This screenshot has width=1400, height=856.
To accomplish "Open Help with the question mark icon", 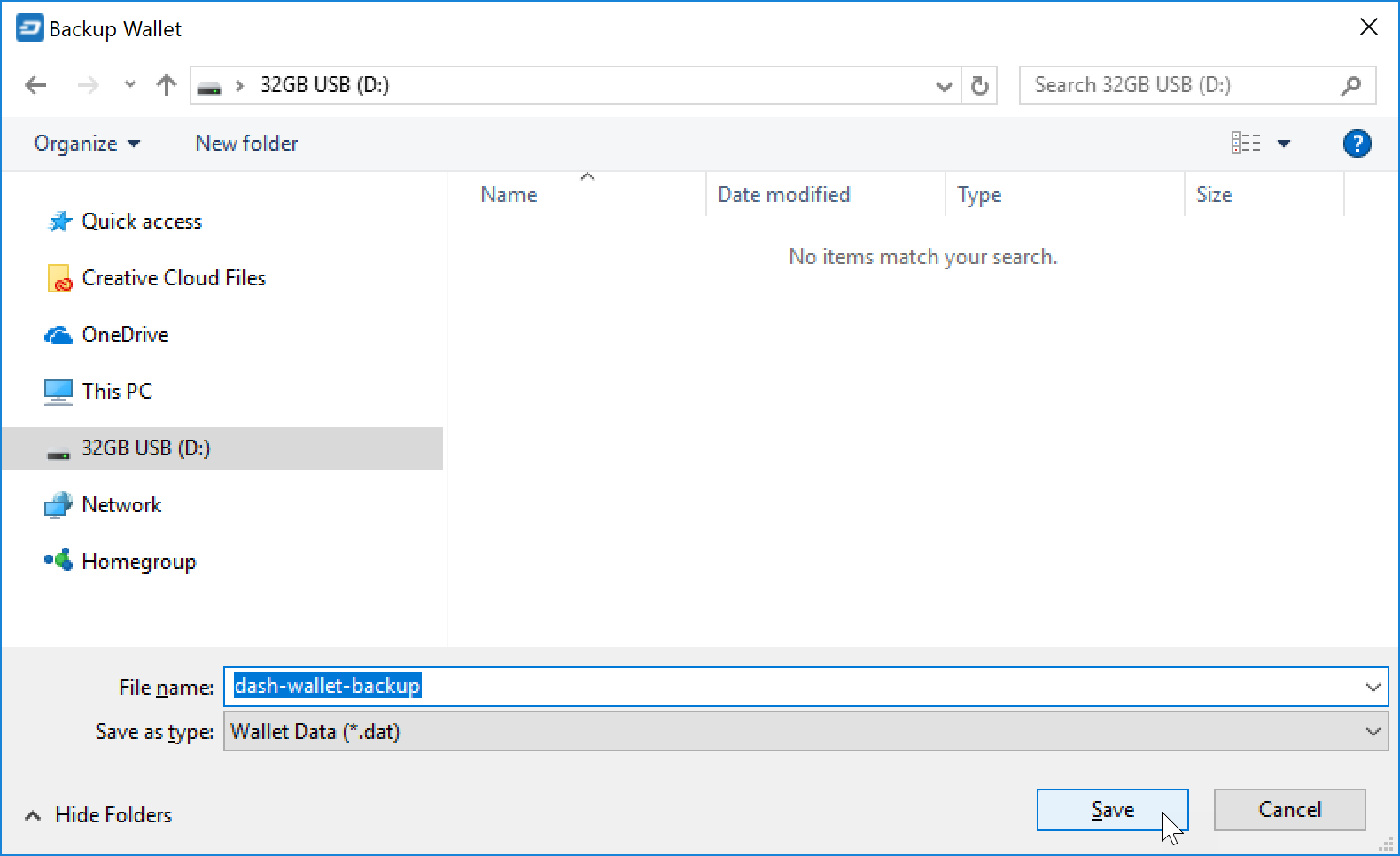I will (x=1357, y=144).
